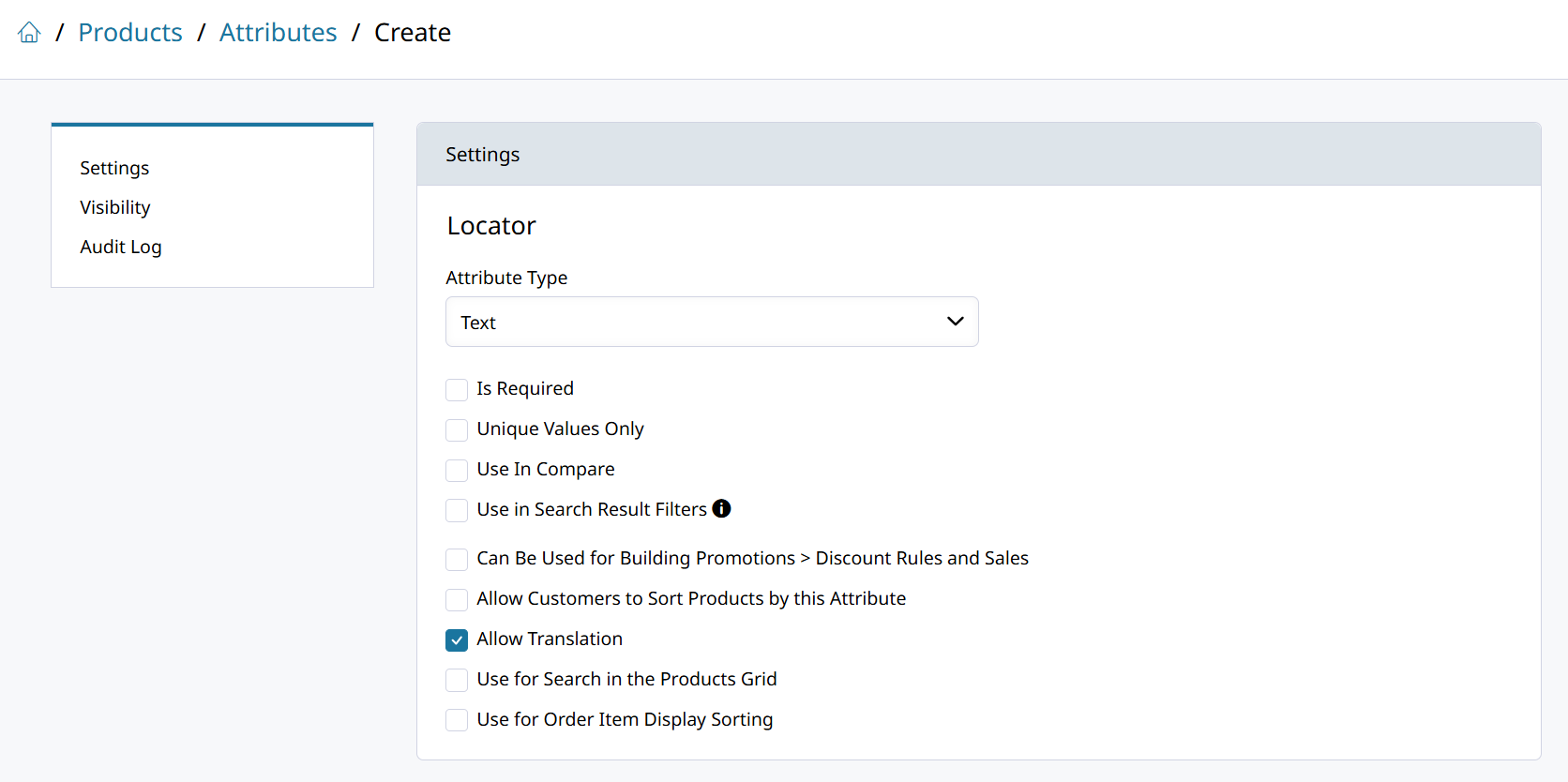Go to the Attributes breadcrumb link

pos(278,33)
